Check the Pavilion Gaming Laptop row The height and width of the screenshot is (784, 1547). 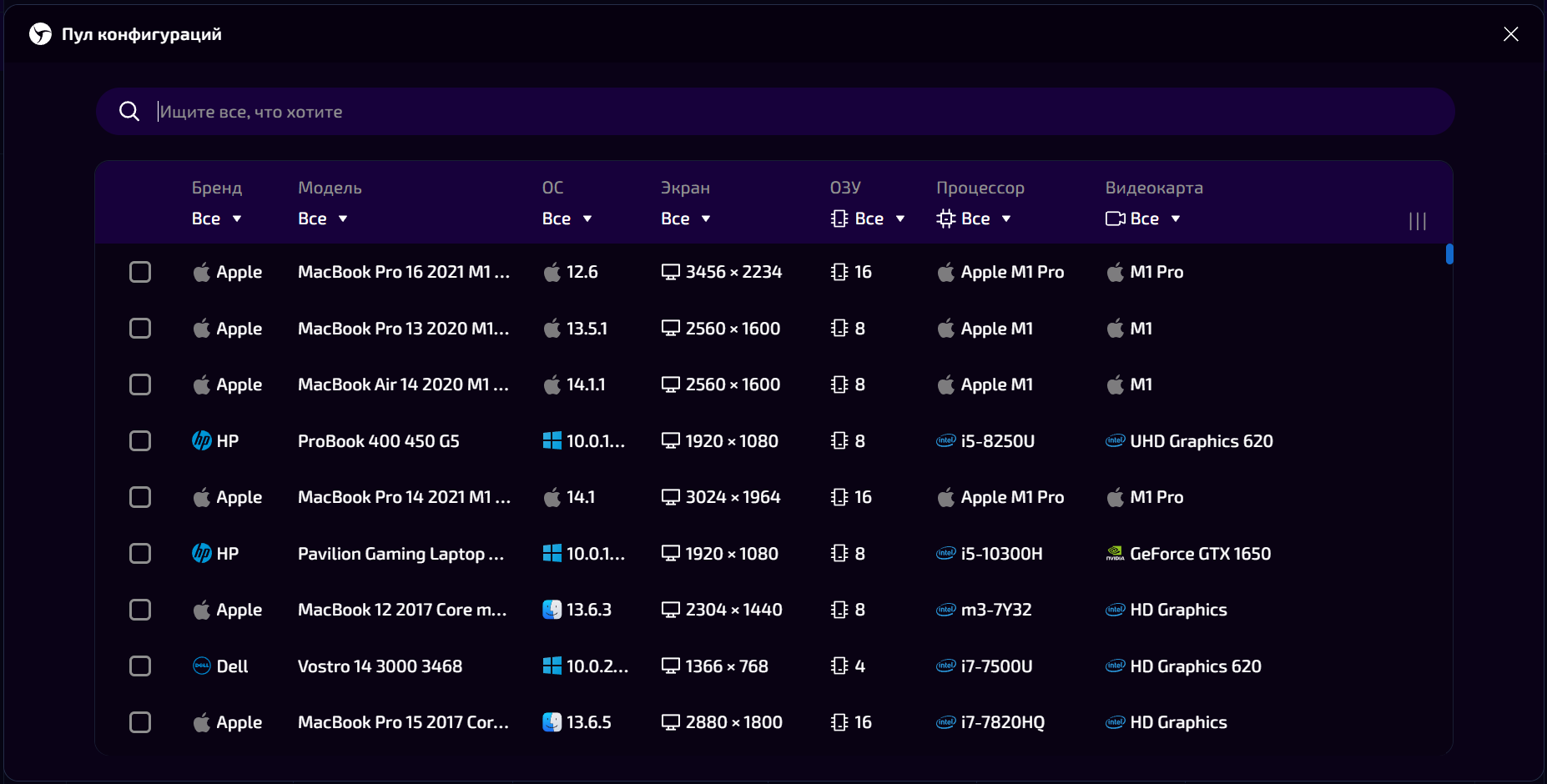click(x=140, y=553)
